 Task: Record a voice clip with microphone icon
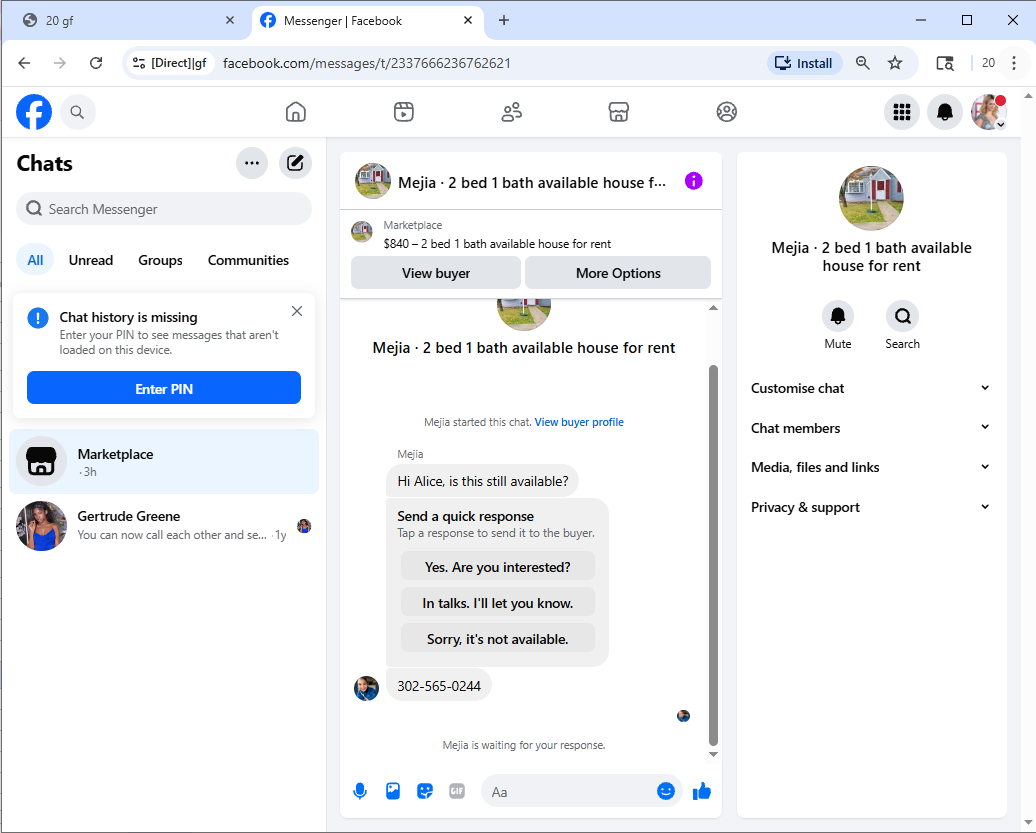[359, 791]
